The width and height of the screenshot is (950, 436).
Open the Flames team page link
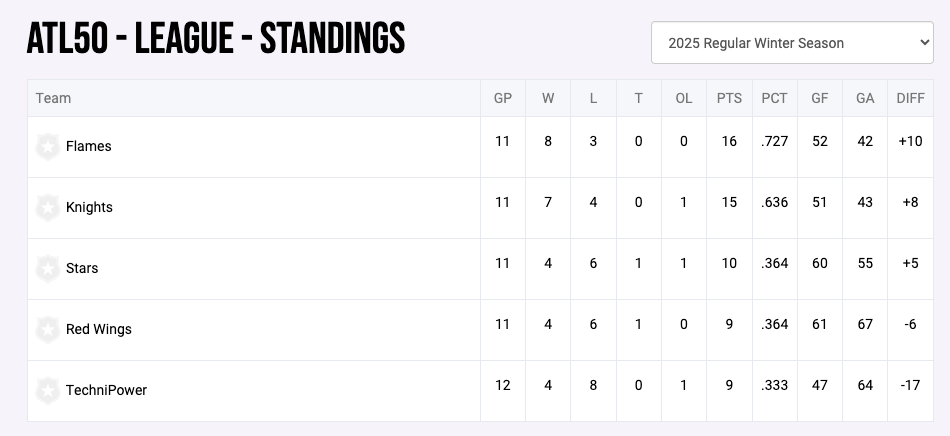click(x=89, y=146)
